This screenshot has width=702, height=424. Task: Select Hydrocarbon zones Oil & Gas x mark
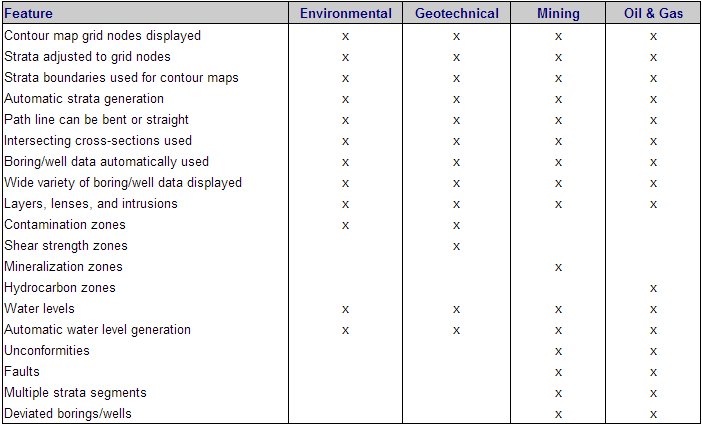[653, 288]
